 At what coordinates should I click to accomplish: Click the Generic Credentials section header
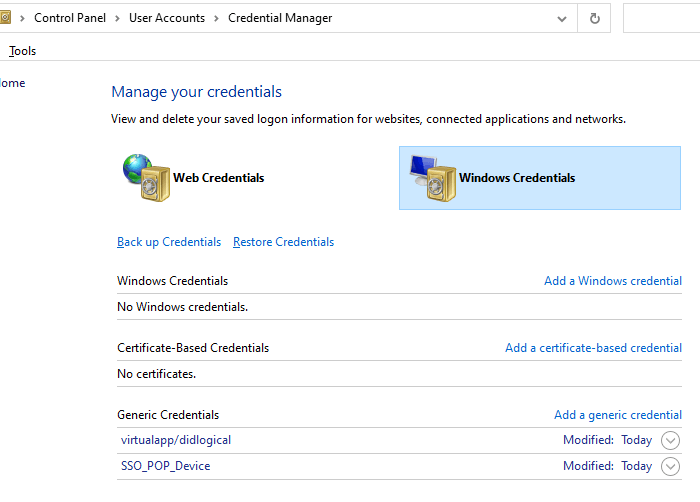coord(168,415)
